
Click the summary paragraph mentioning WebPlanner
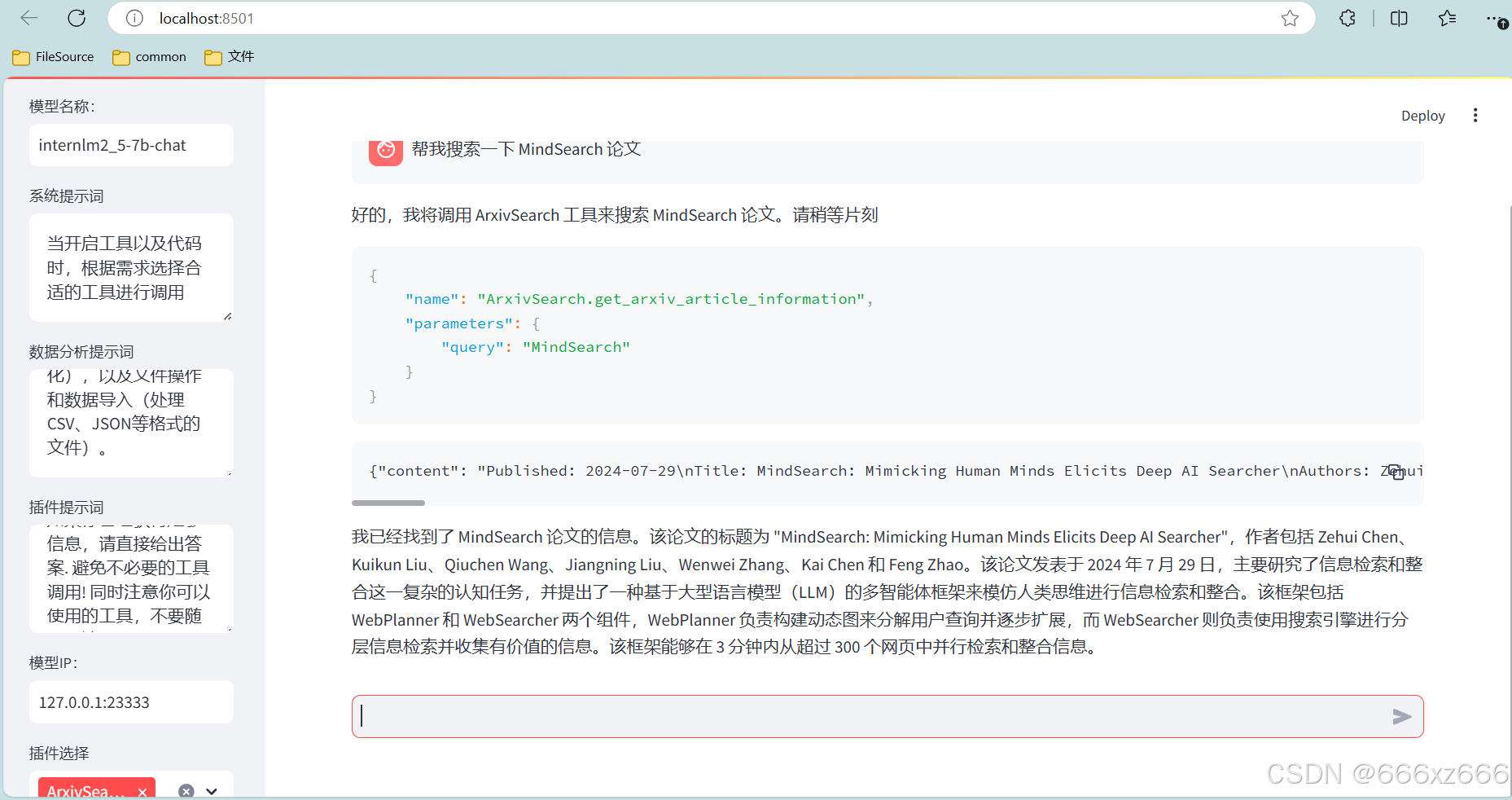[x=887, y=592]
